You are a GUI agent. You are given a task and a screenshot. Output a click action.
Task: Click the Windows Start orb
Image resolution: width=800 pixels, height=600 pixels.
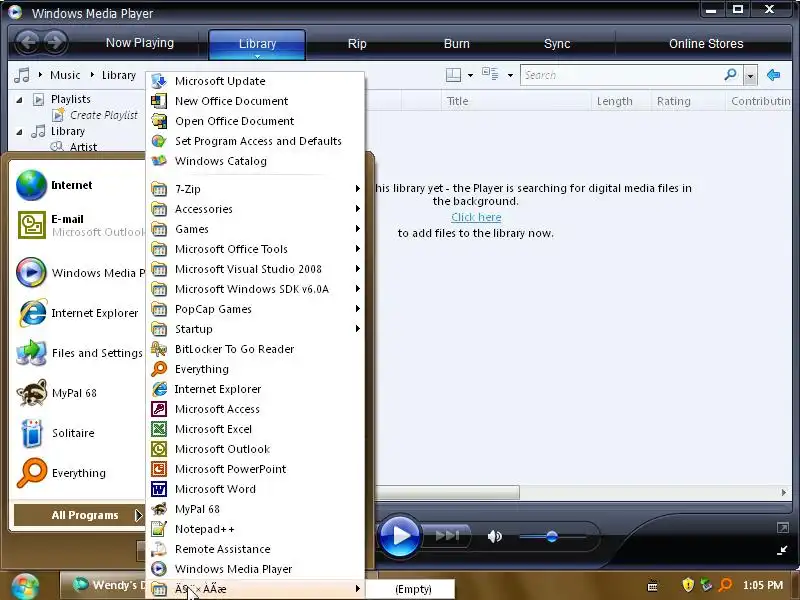[24, 587]
